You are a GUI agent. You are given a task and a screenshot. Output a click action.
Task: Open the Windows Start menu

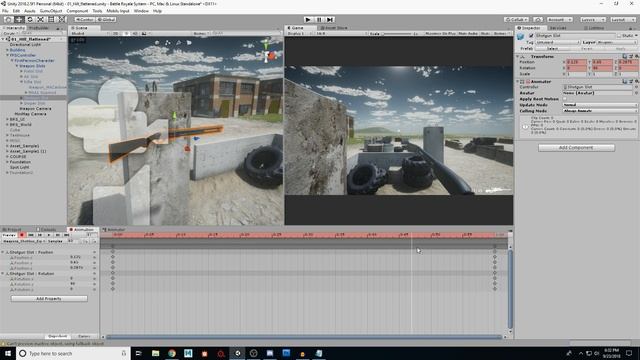click(x=8, y=353)
